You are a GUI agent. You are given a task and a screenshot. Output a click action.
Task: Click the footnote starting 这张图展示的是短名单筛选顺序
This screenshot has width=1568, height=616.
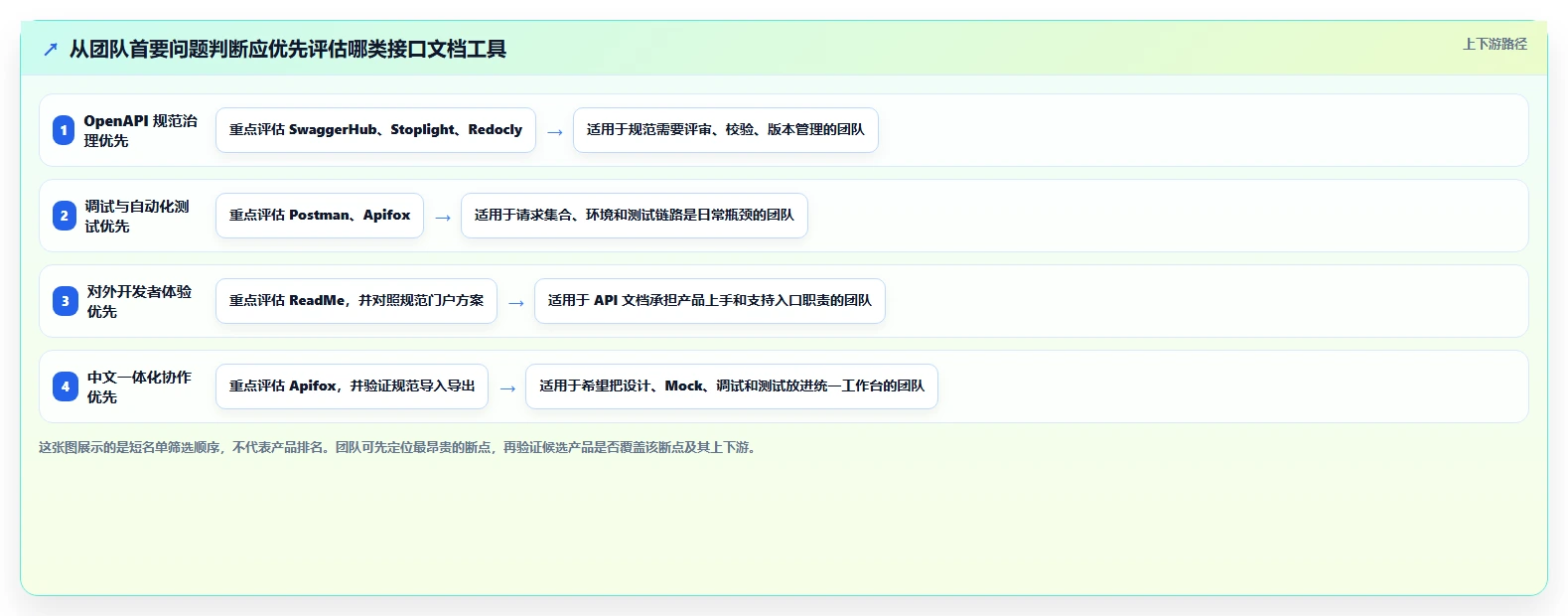(x=399, y=447)
